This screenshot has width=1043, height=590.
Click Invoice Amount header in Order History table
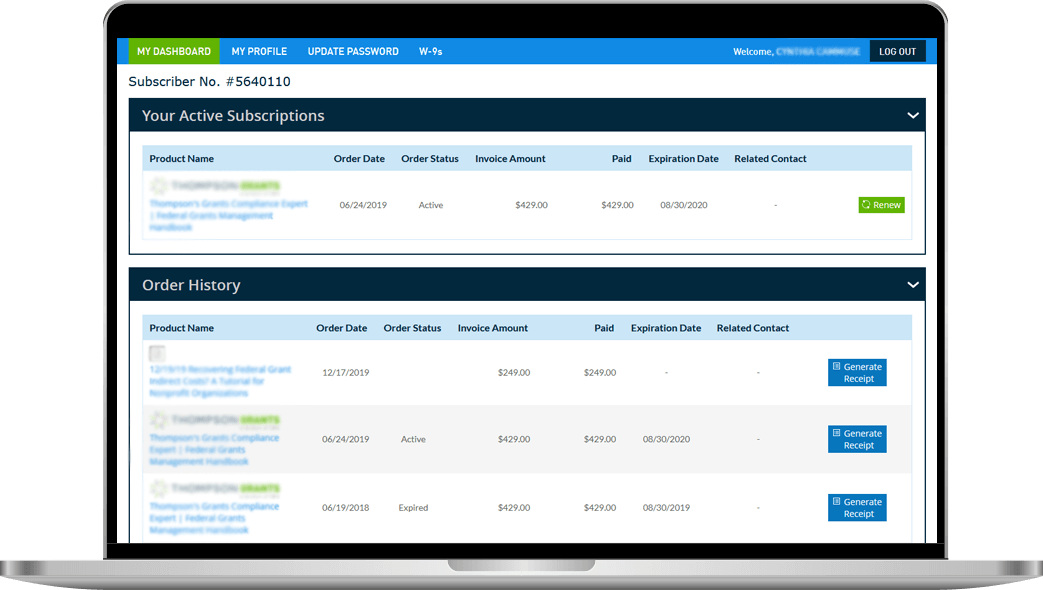tap(493, 328)
